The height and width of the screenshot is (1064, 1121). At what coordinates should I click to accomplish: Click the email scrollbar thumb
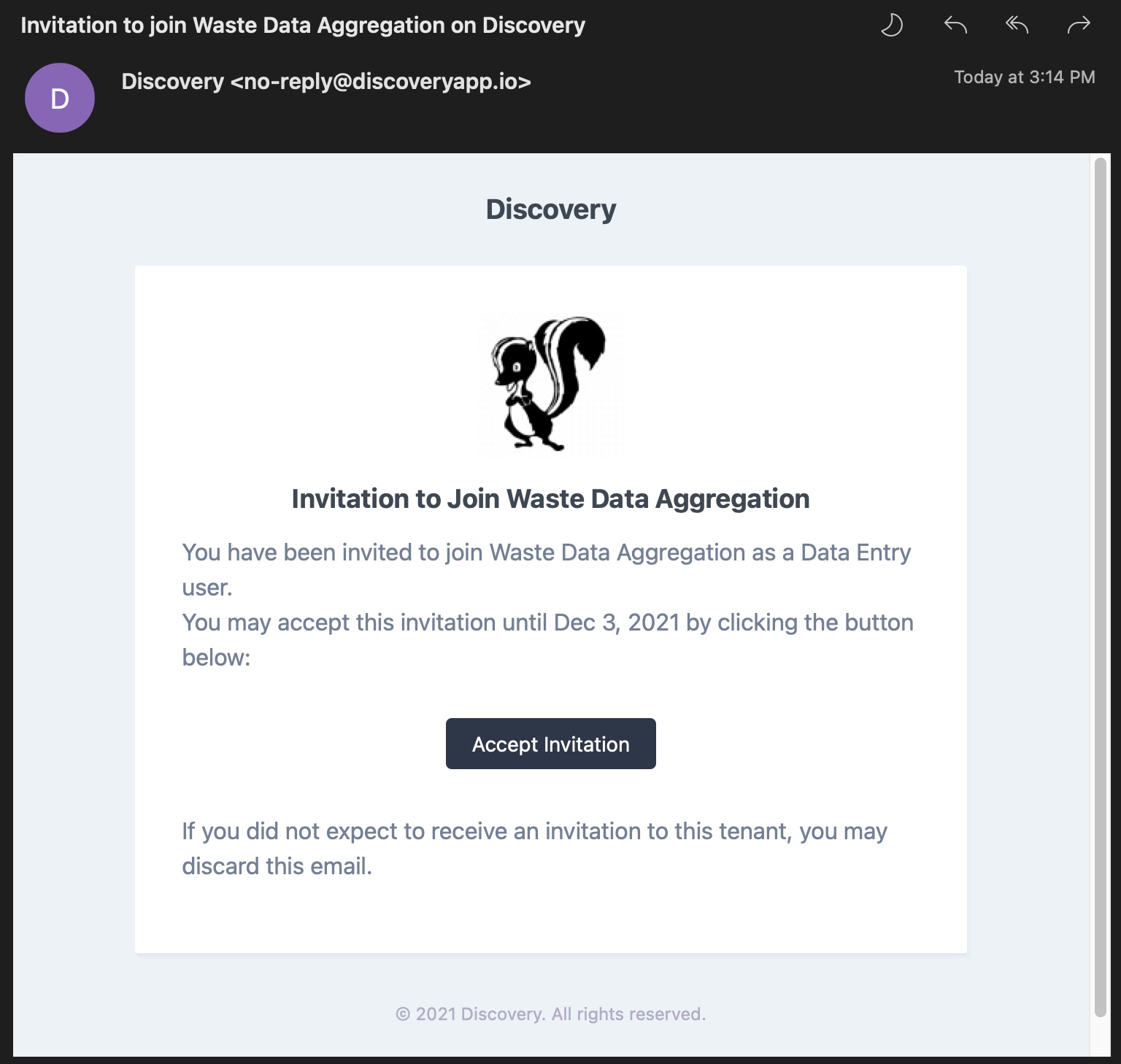click(x=1101, y=587)
